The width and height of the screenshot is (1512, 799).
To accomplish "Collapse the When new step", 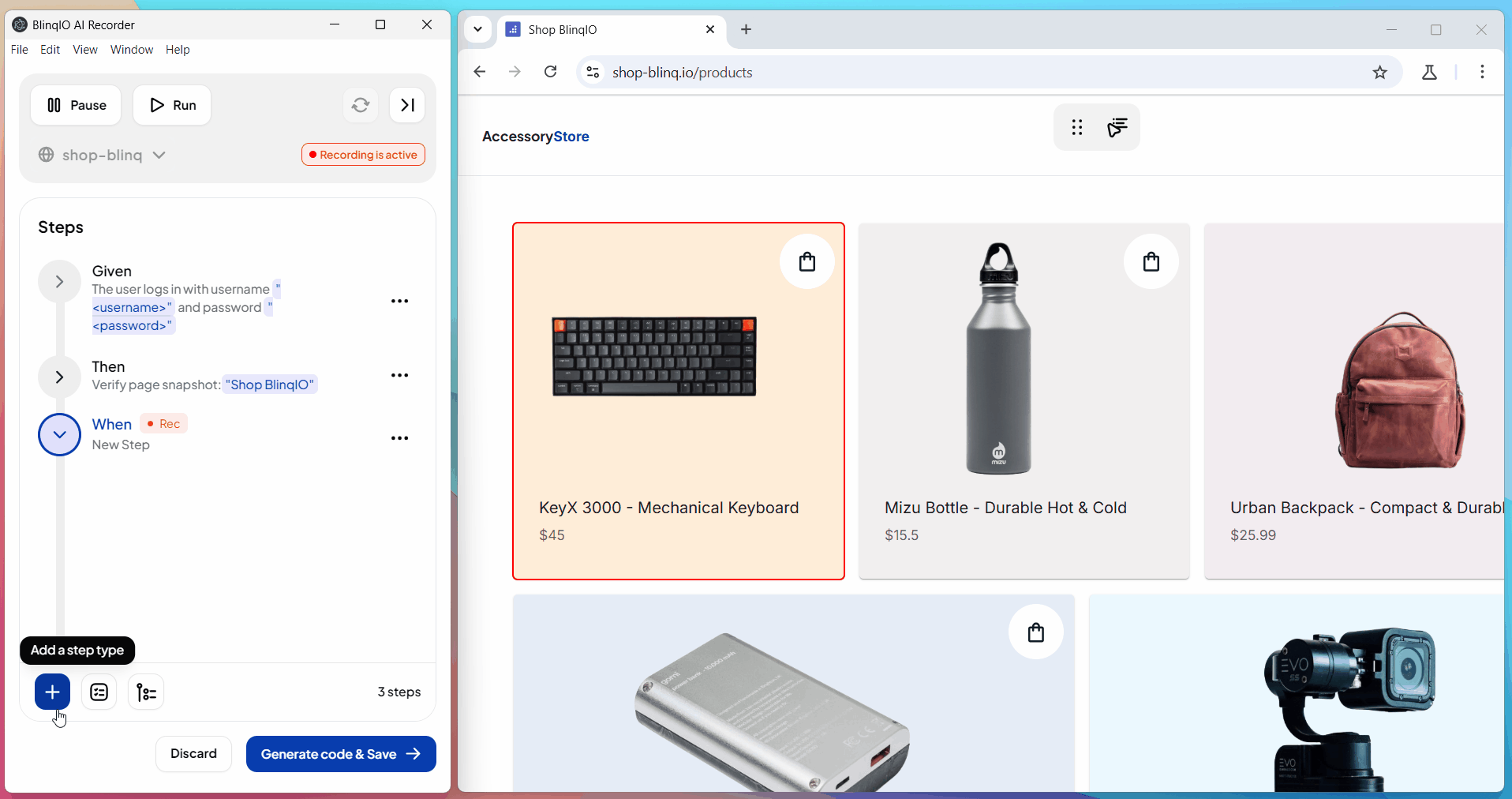I will (59, 435).
